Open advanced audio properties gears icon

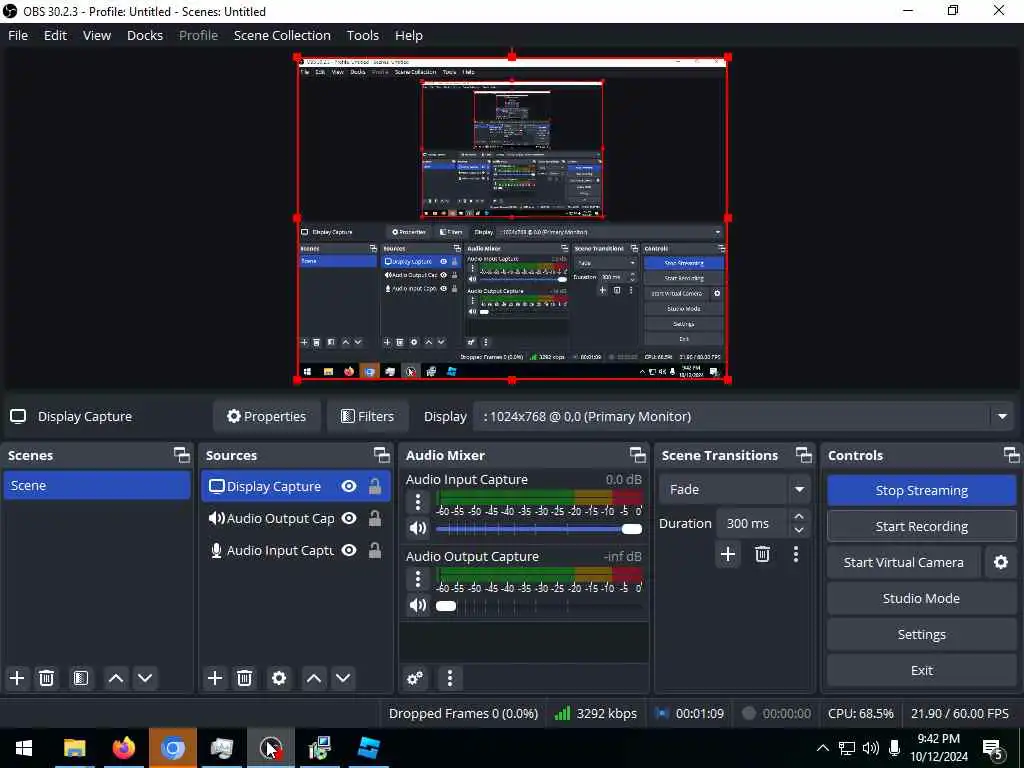click(415, 678)
